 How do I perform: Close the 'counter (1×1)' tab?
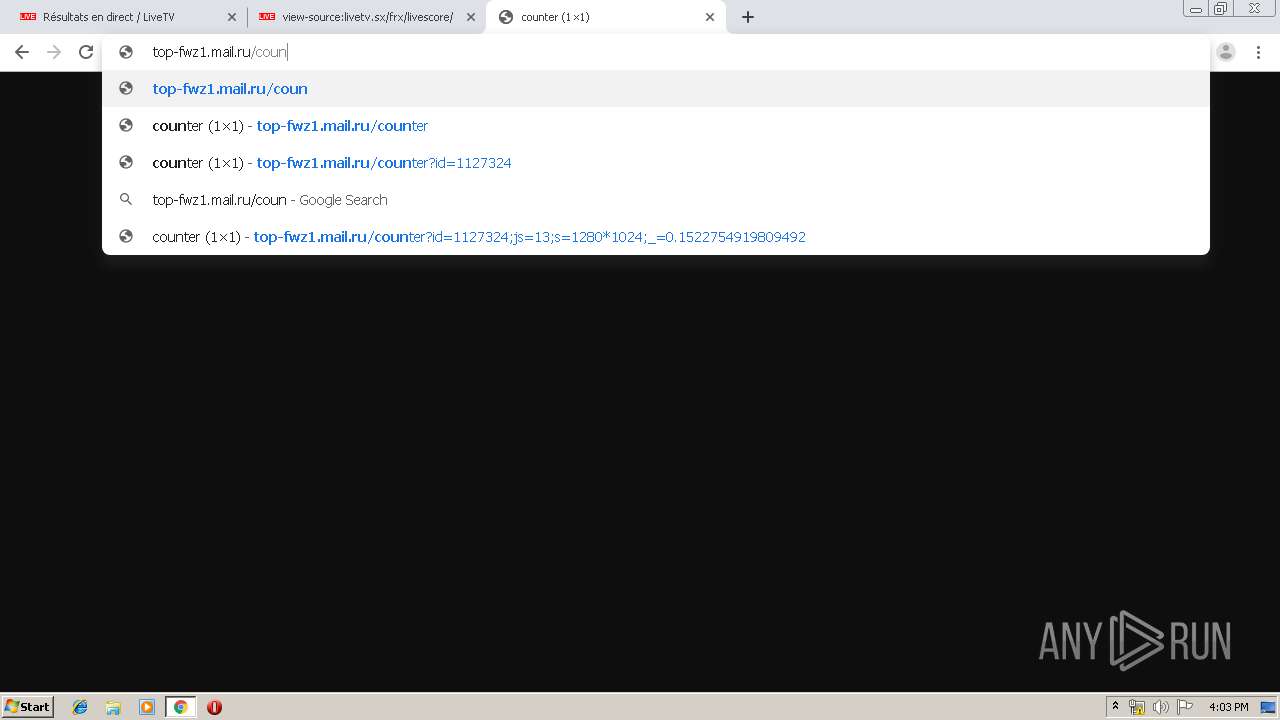click(x=710, y=17)
